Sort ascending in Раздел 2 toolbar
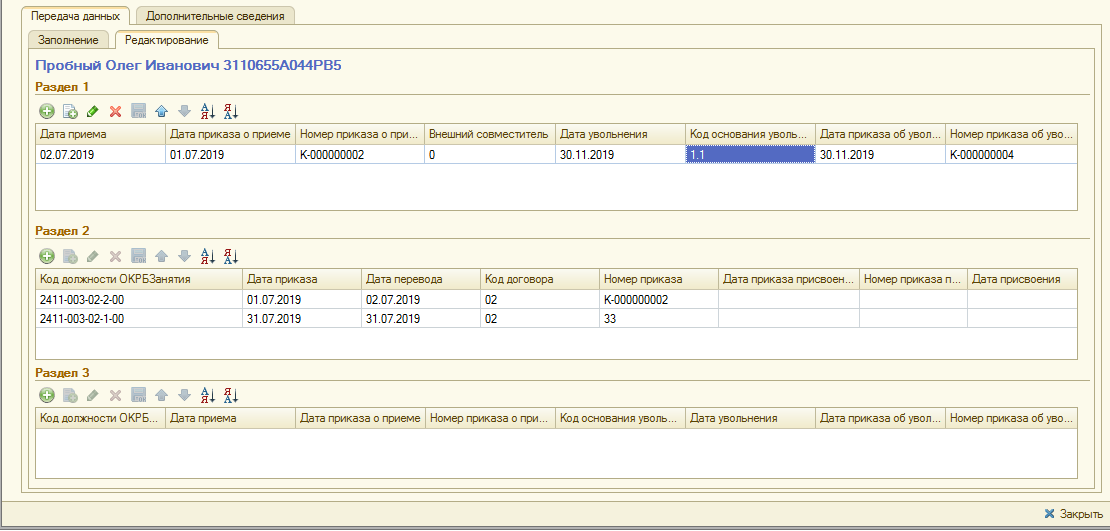The height and width of the screenshot is (531, 1110). [x=208, y=256]
